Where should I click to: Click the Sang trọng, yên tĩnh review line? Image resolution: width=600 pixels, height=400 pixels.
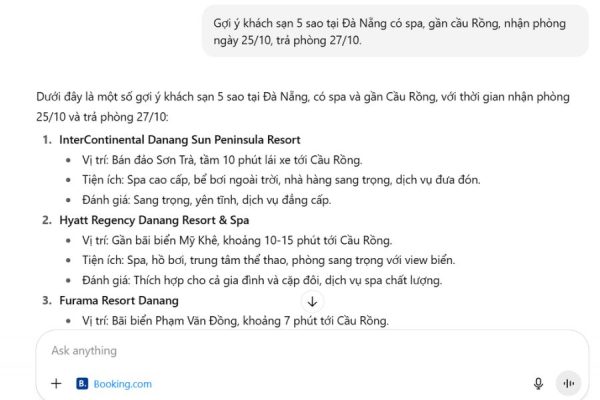219,200
